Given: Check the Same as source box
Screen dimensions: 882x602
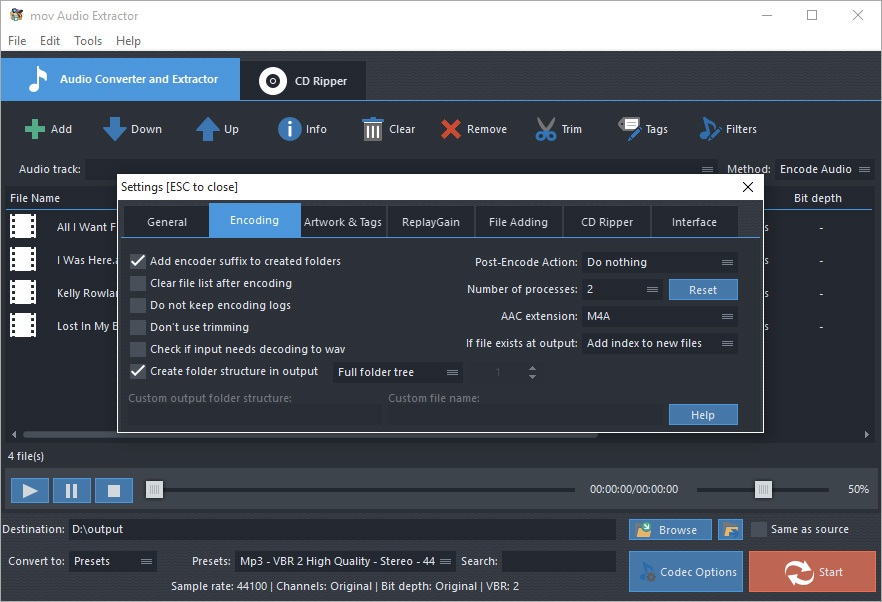Looking at the screenshot, I should (x=759, y=529).
